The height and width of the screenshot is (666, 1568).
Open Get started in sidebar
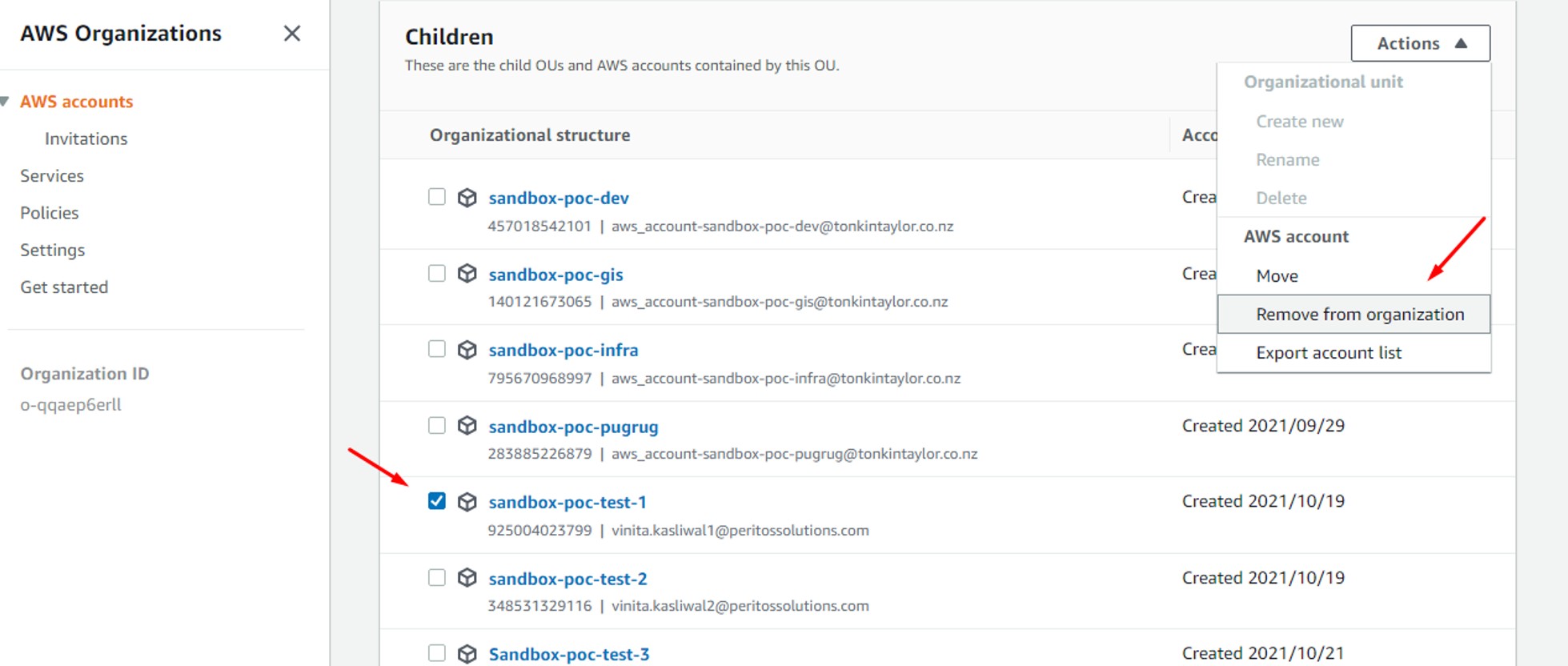point(64,287)
